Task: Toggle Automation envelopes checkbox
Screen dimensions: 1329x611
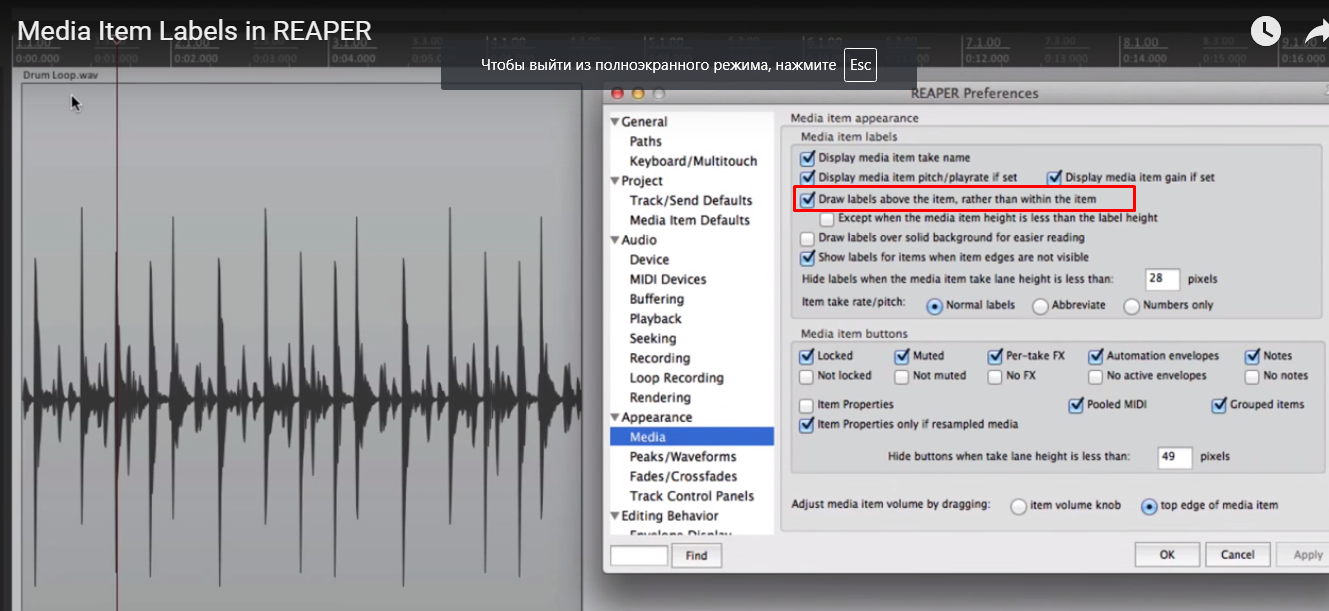Action: pos(1096,356)
